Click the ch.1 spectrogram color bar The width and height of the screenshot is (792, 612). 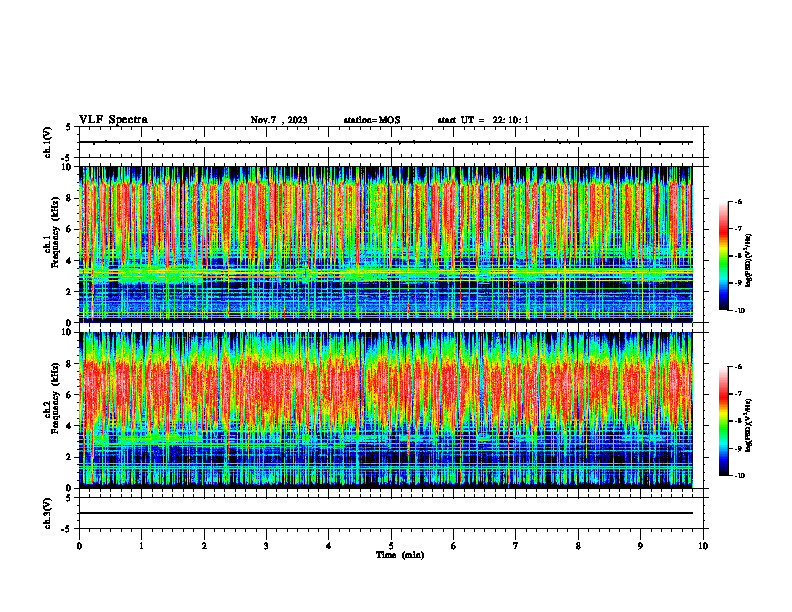pyautogui.click(x=723, y=256)
